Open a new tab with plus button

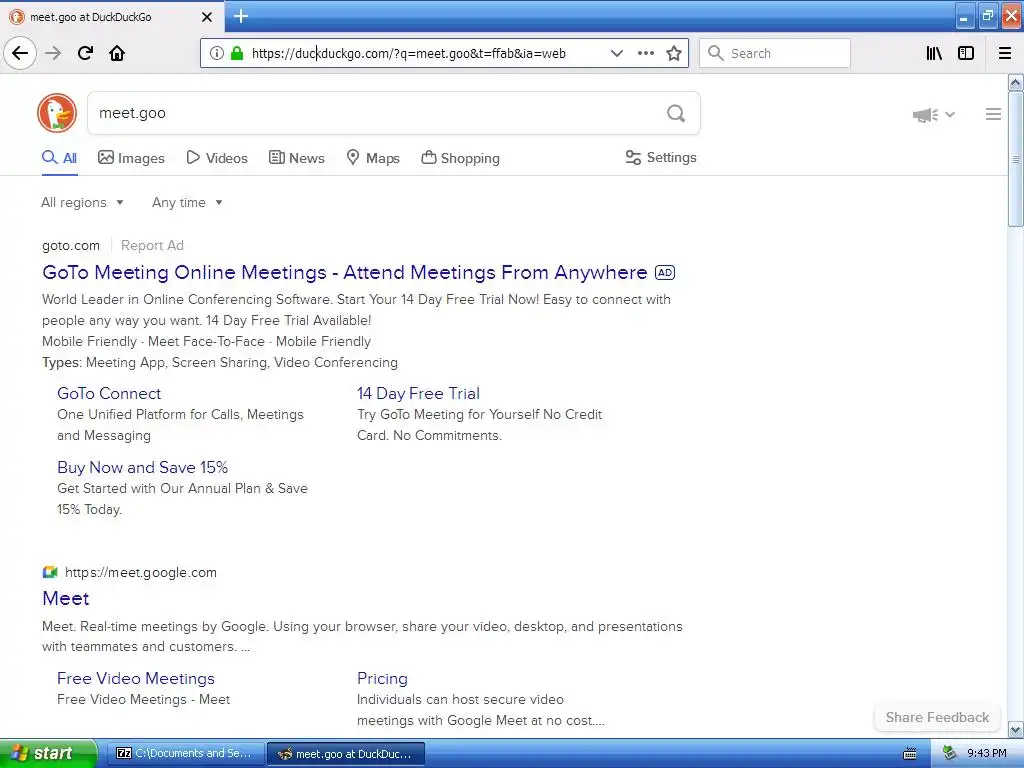[x=241, y=16]
